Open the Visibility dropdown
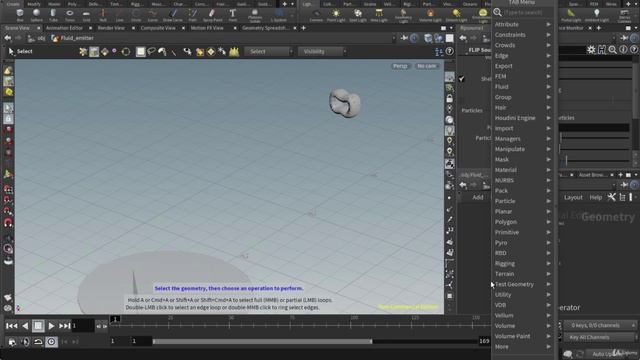 coord(322,51)
